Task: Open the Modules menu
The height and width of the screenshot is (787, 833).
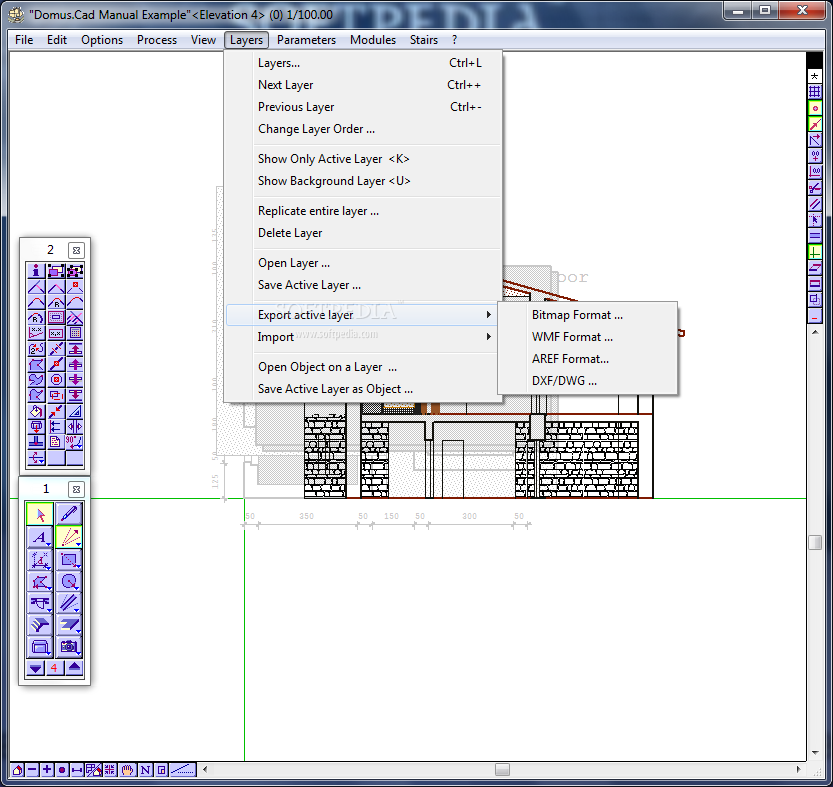Action: point(372,40)
